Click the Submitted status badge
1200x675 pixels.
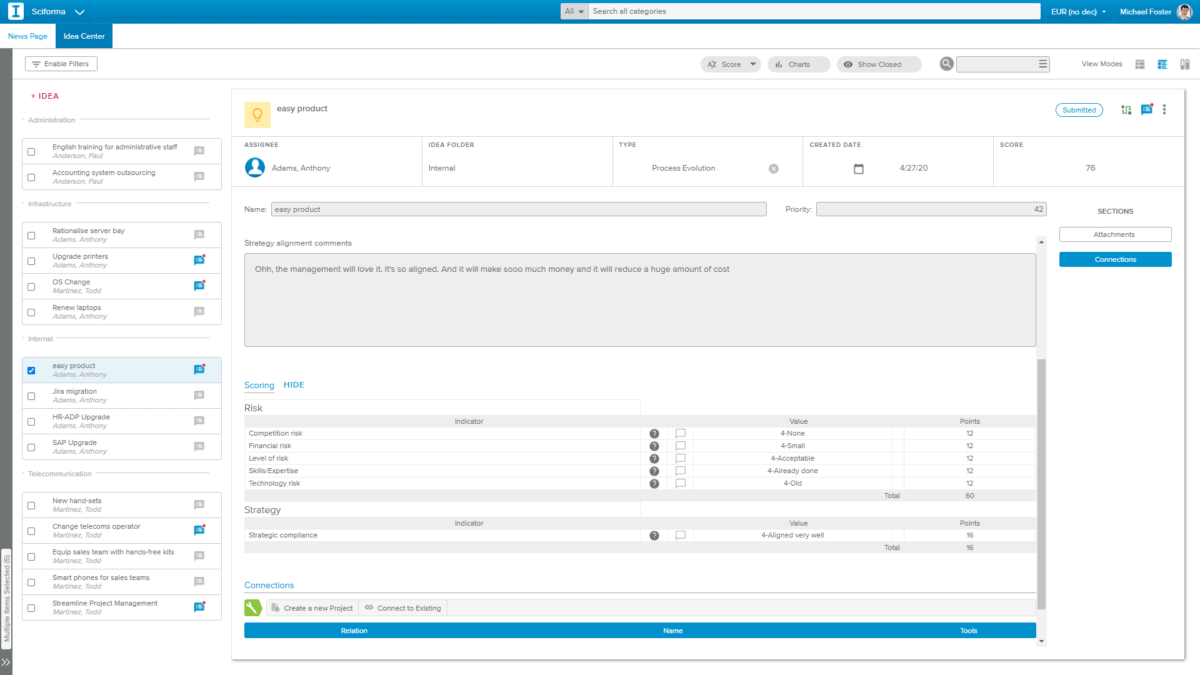tap(1079, 110)
